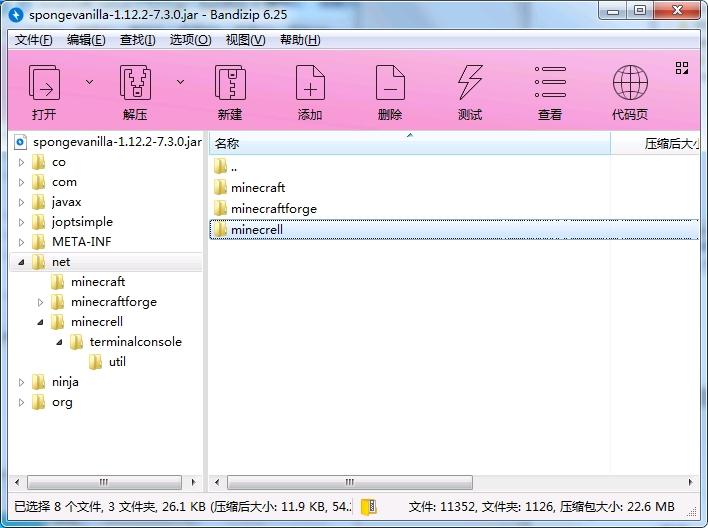Screen dimensions: 708x528
Task: Expand the 'org' tree node
Action: click(21, 402)
